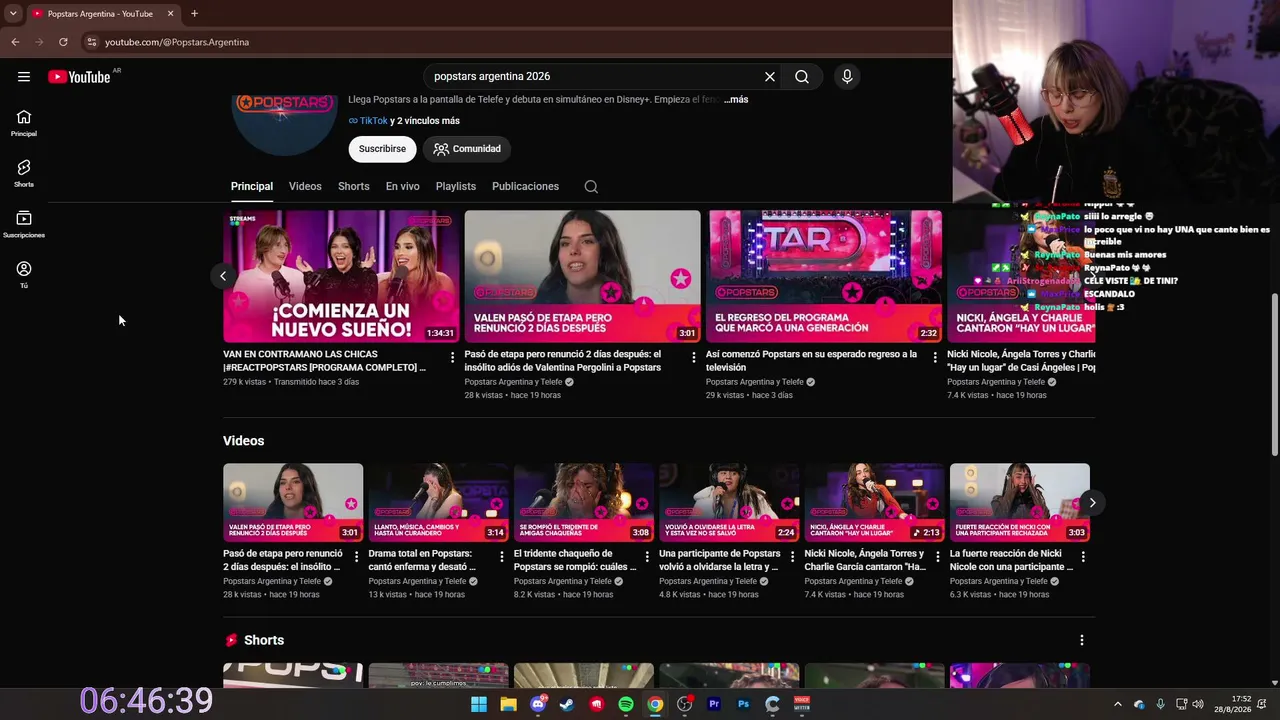Viewport: 1280px width, 720px height.
Task: Open Premiere Pro from the taskbar
Action: point(714,704)
